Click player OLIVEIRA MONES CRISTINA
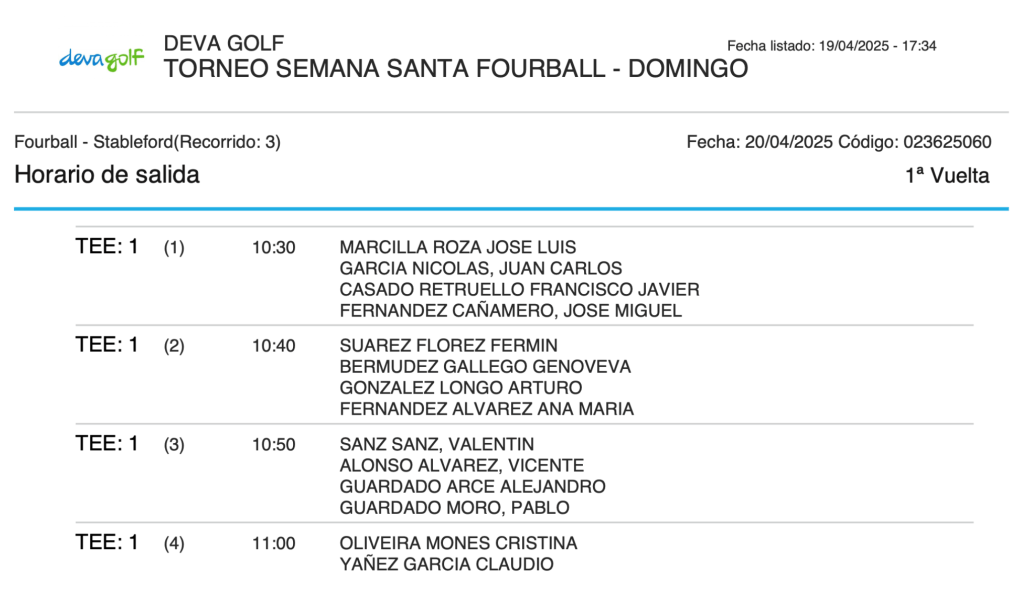 click(459, 544)
